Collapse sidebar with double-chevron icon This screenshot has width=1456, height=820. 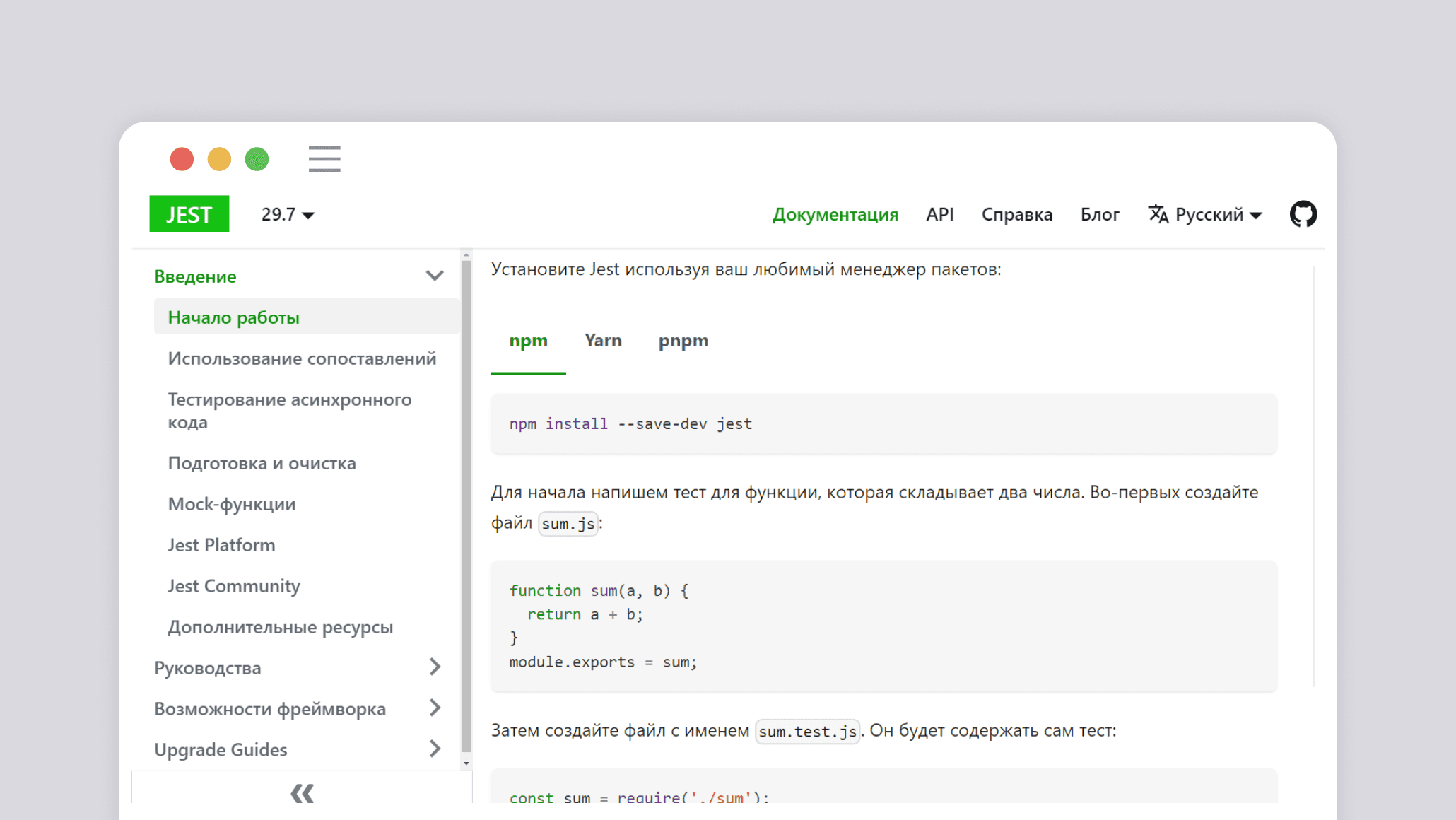click(302, 793)
